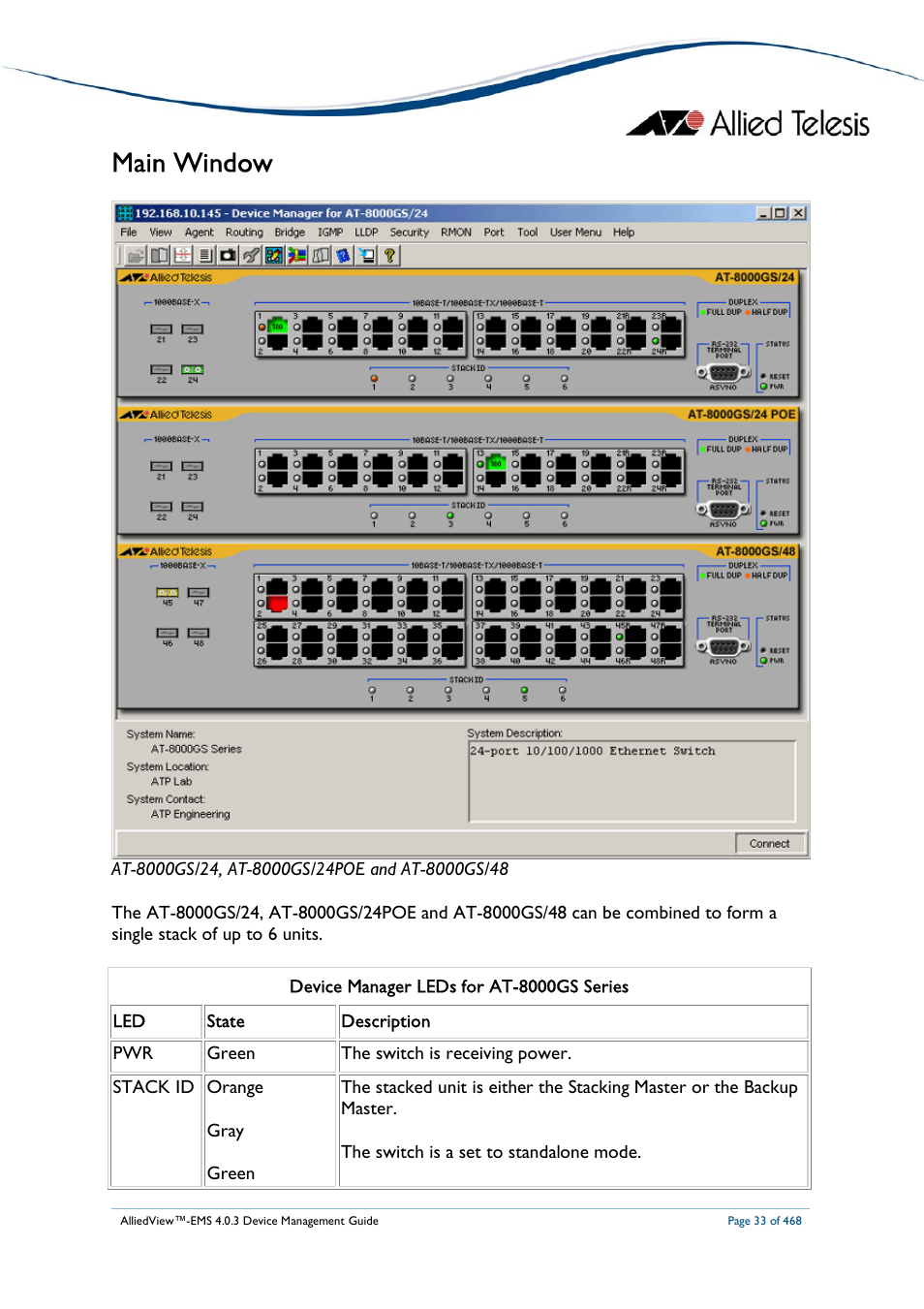Select green port 13 on the AT-8000GS/24 POE unit

coord(496,463)
